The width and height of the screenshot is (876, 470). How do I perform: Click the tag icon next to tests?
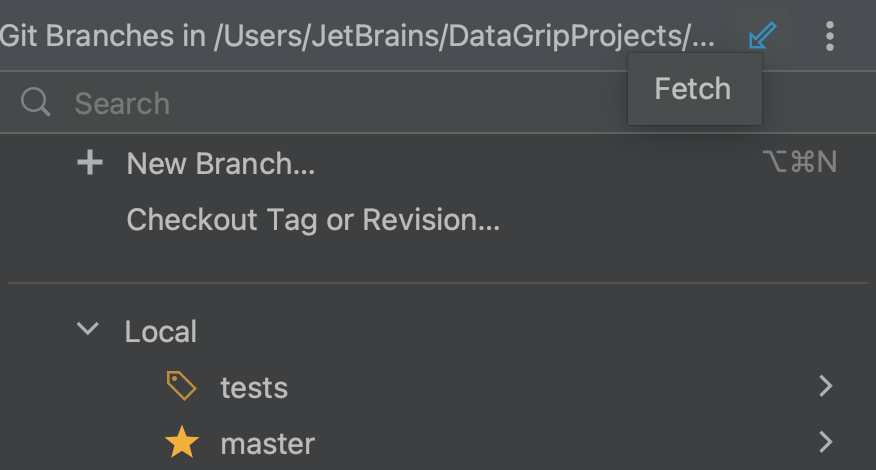(182, 386)
